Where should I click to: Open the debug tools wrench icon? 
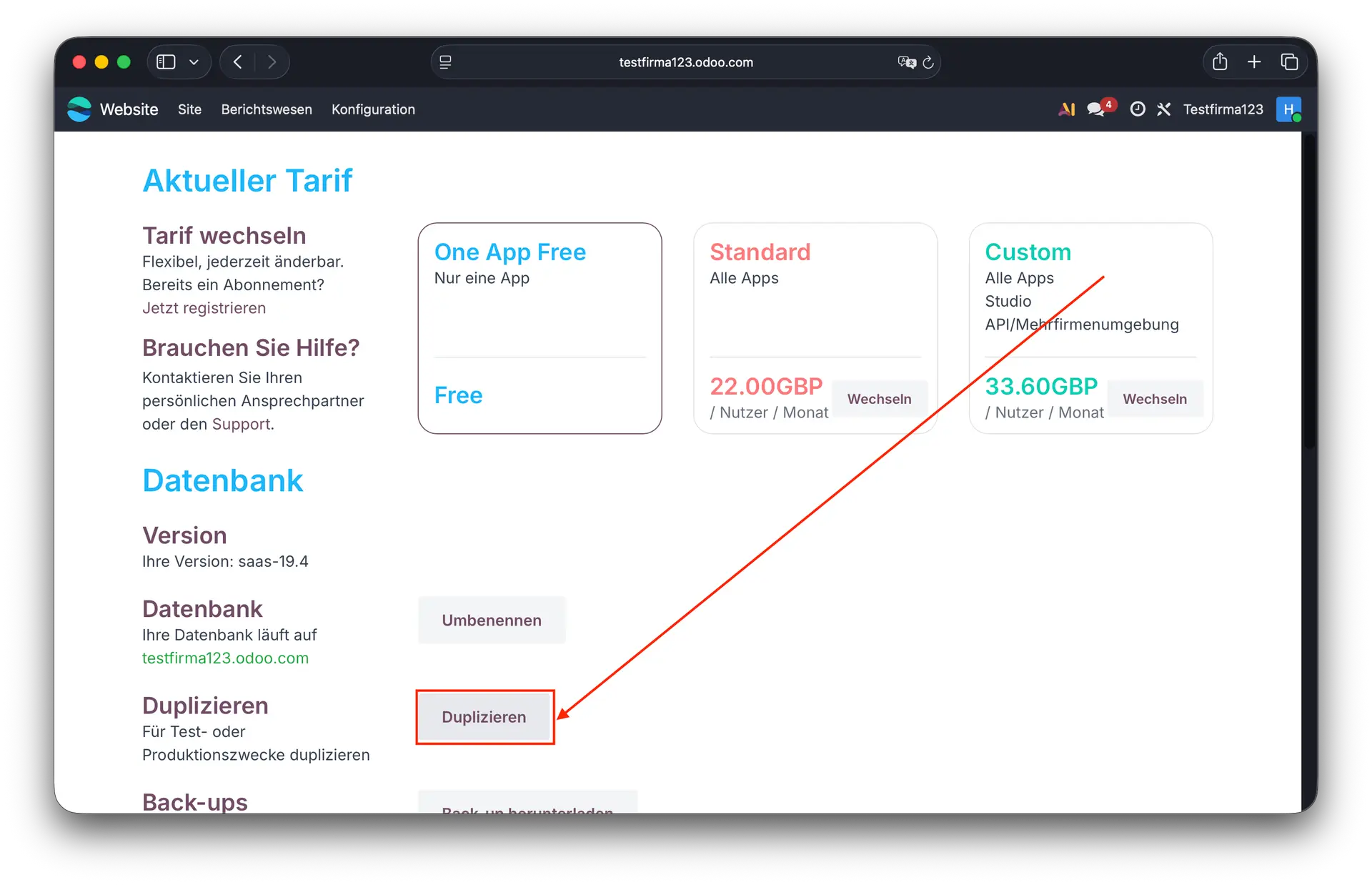(1164, 109)
